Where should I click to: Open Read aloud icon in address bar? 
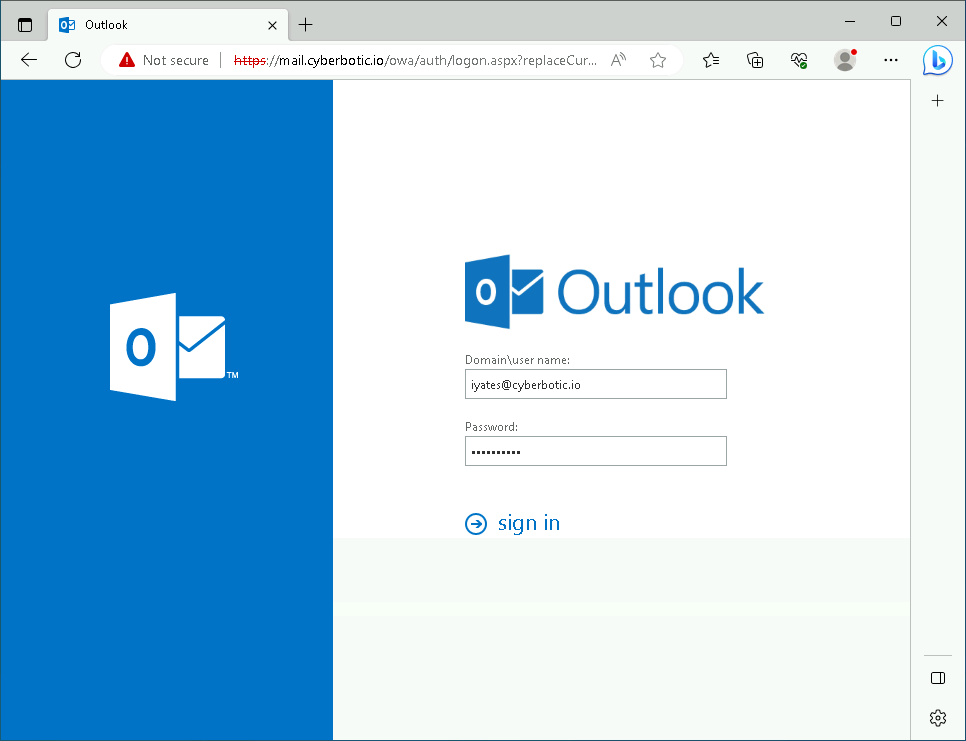(619, 60)
